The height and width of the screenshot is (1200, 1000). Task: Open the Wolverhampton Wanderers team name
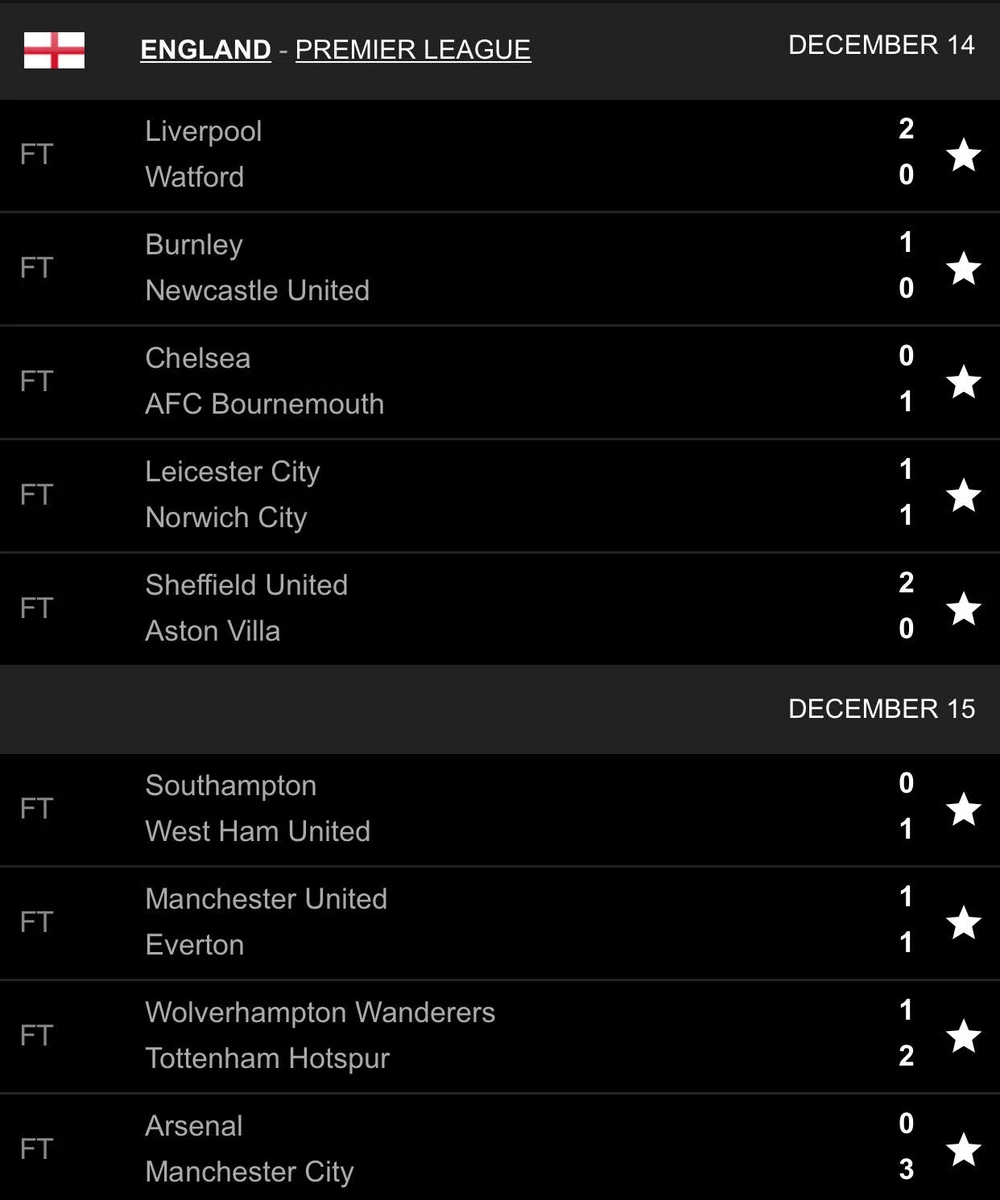point(320,1012)
